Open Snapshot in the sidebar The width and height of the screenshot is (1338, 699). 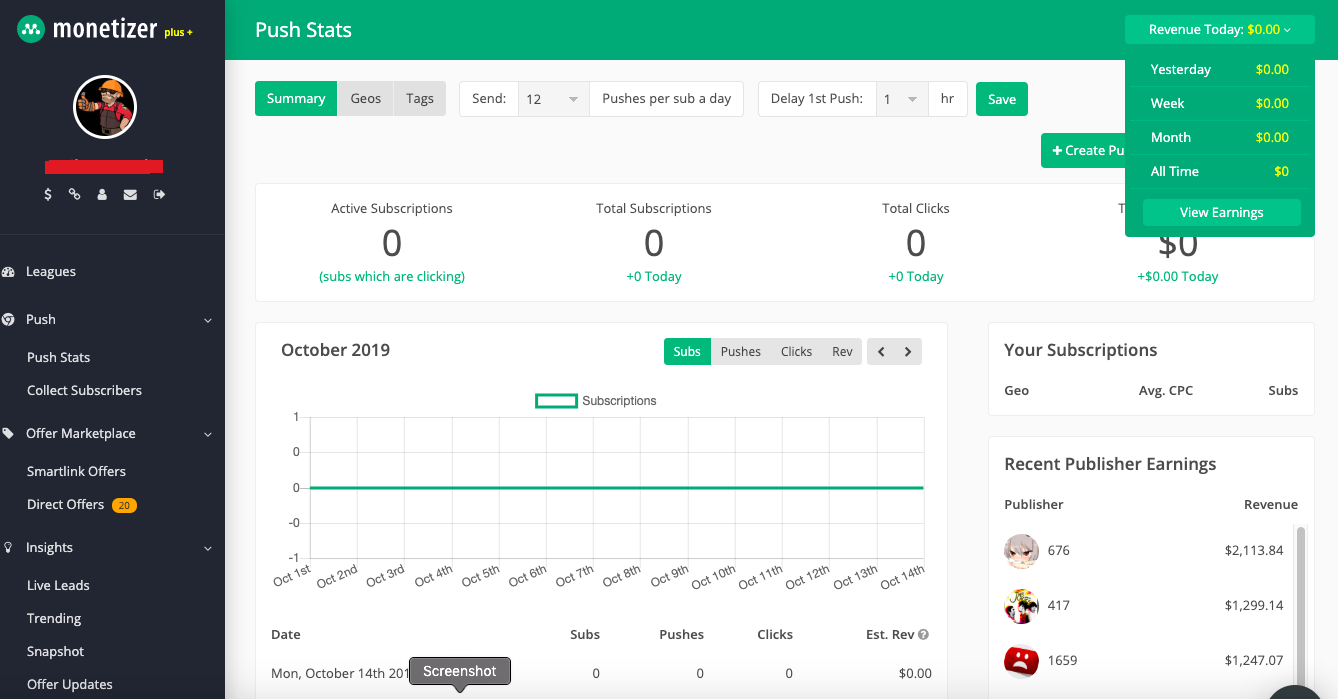pyautogui.click(x=56, y=651)
